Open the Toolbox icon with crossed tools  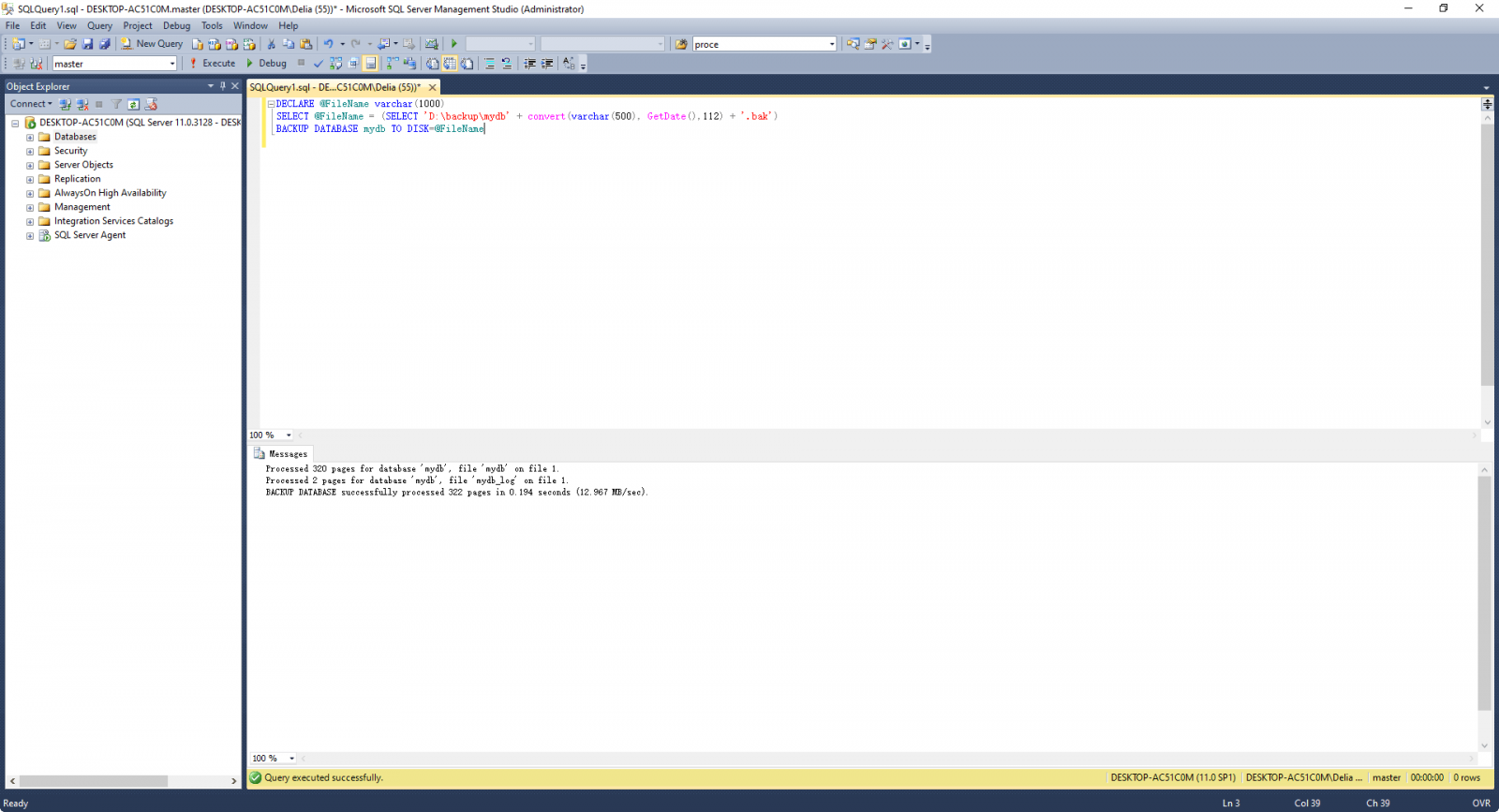tap(887, 44)
